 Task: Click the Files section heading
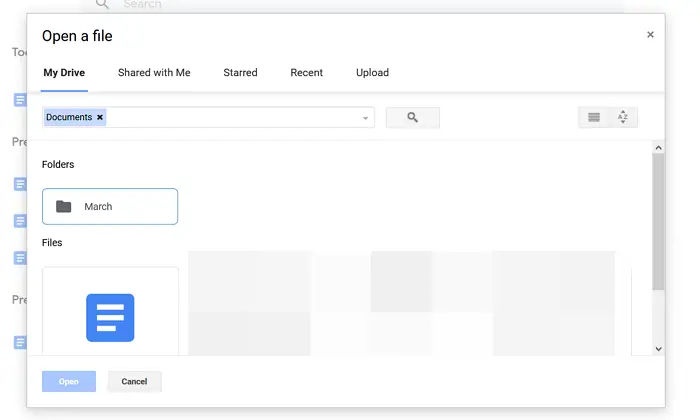52,243
